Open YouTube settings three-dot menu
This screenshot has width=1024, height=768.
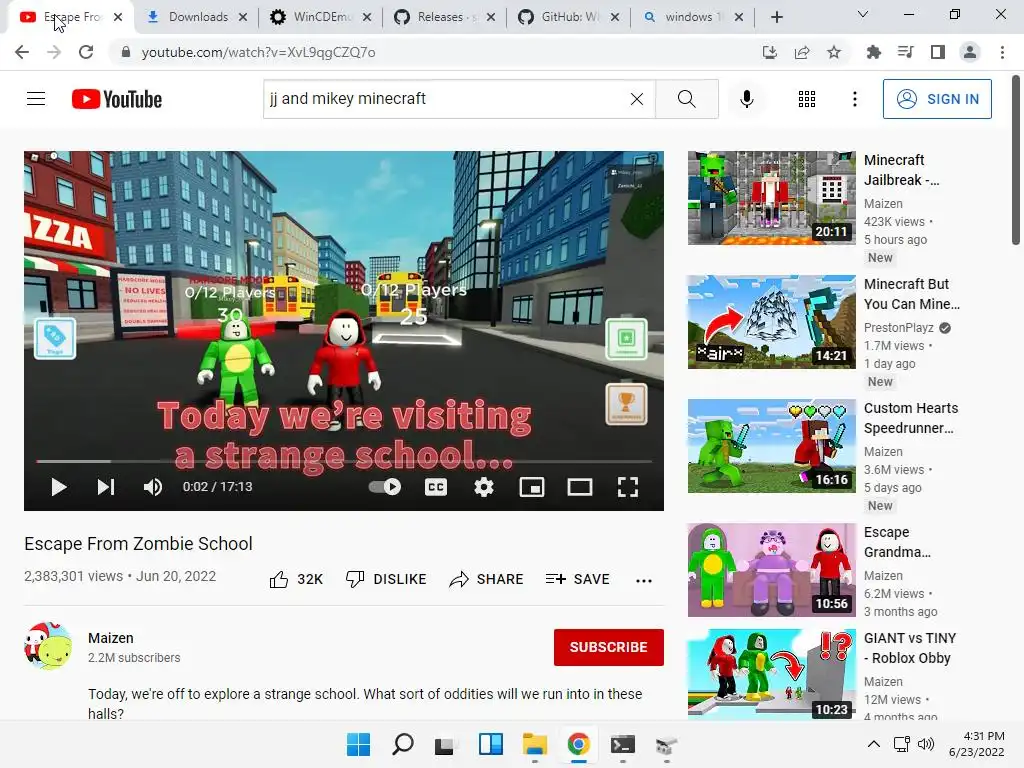click(854, 99)
